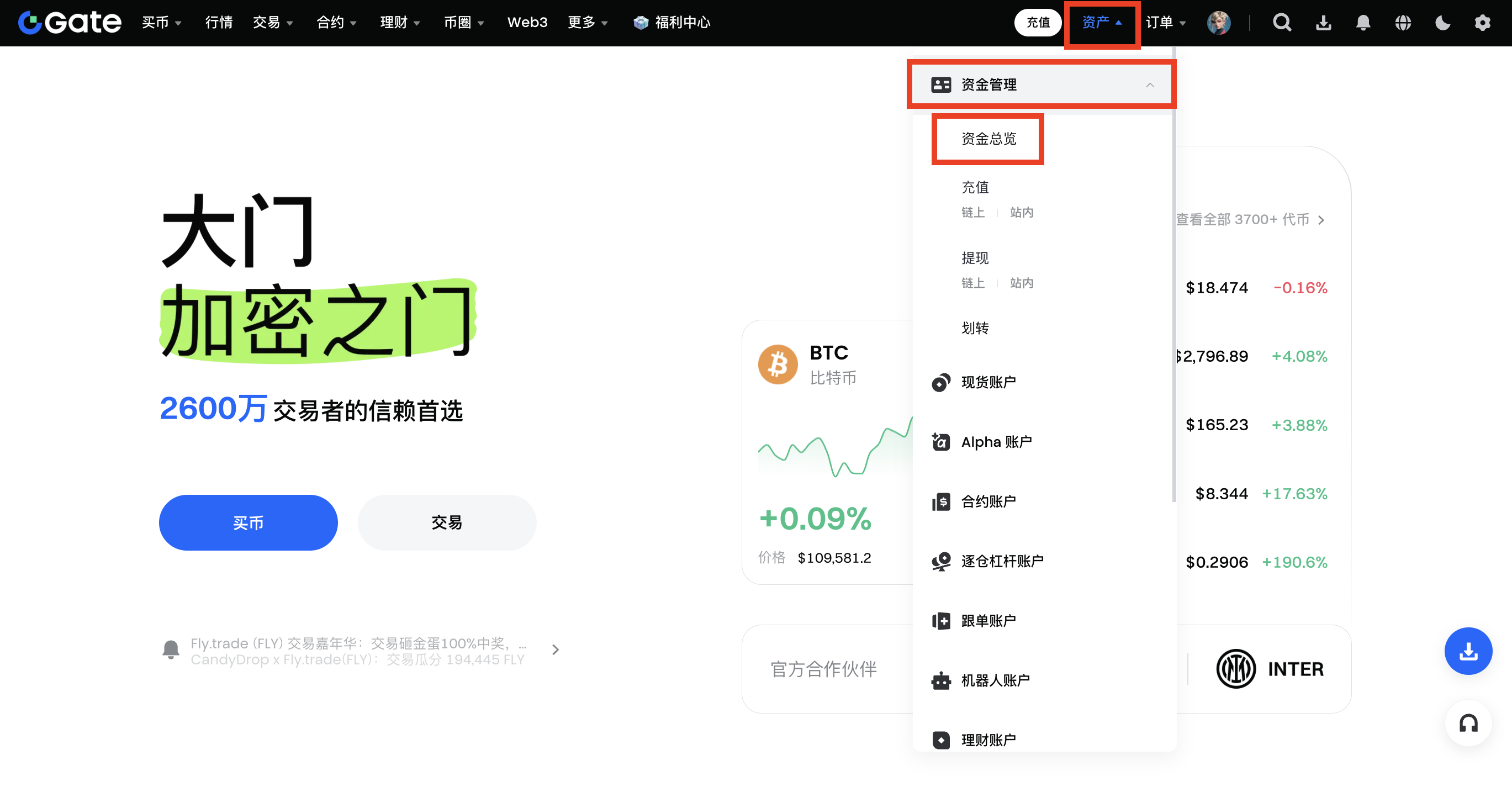Click the settings gear icon
The image size is (1512, 803).
coord(1482,23)
